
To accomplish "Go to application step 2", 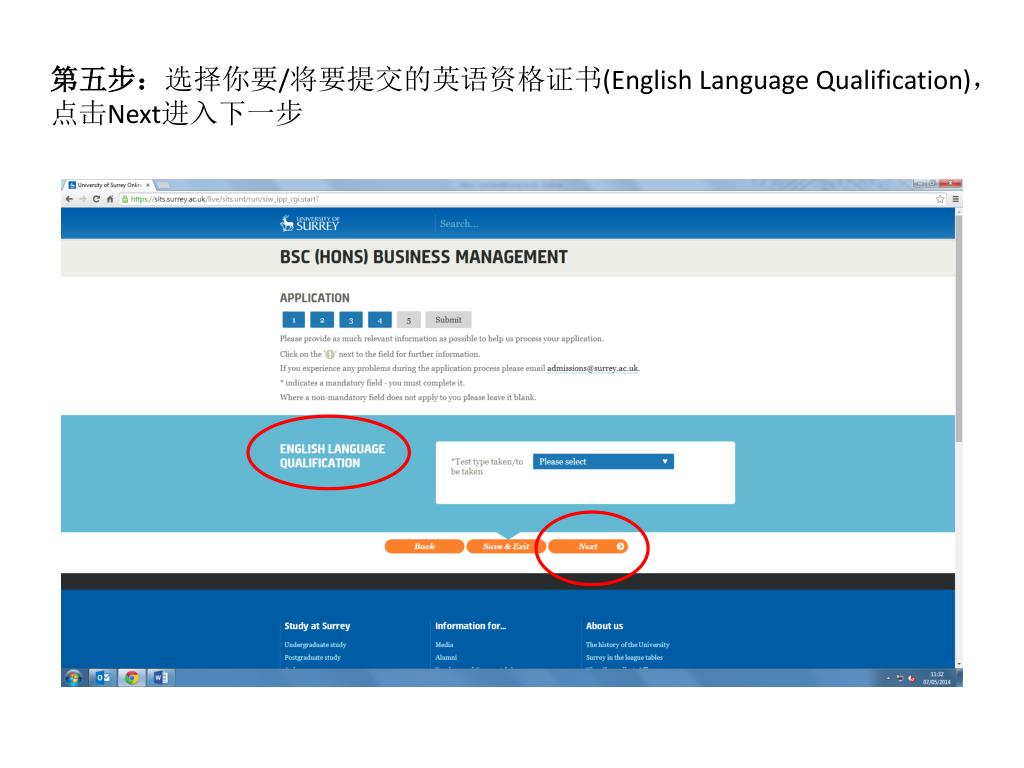I will [x=322, y=320].
